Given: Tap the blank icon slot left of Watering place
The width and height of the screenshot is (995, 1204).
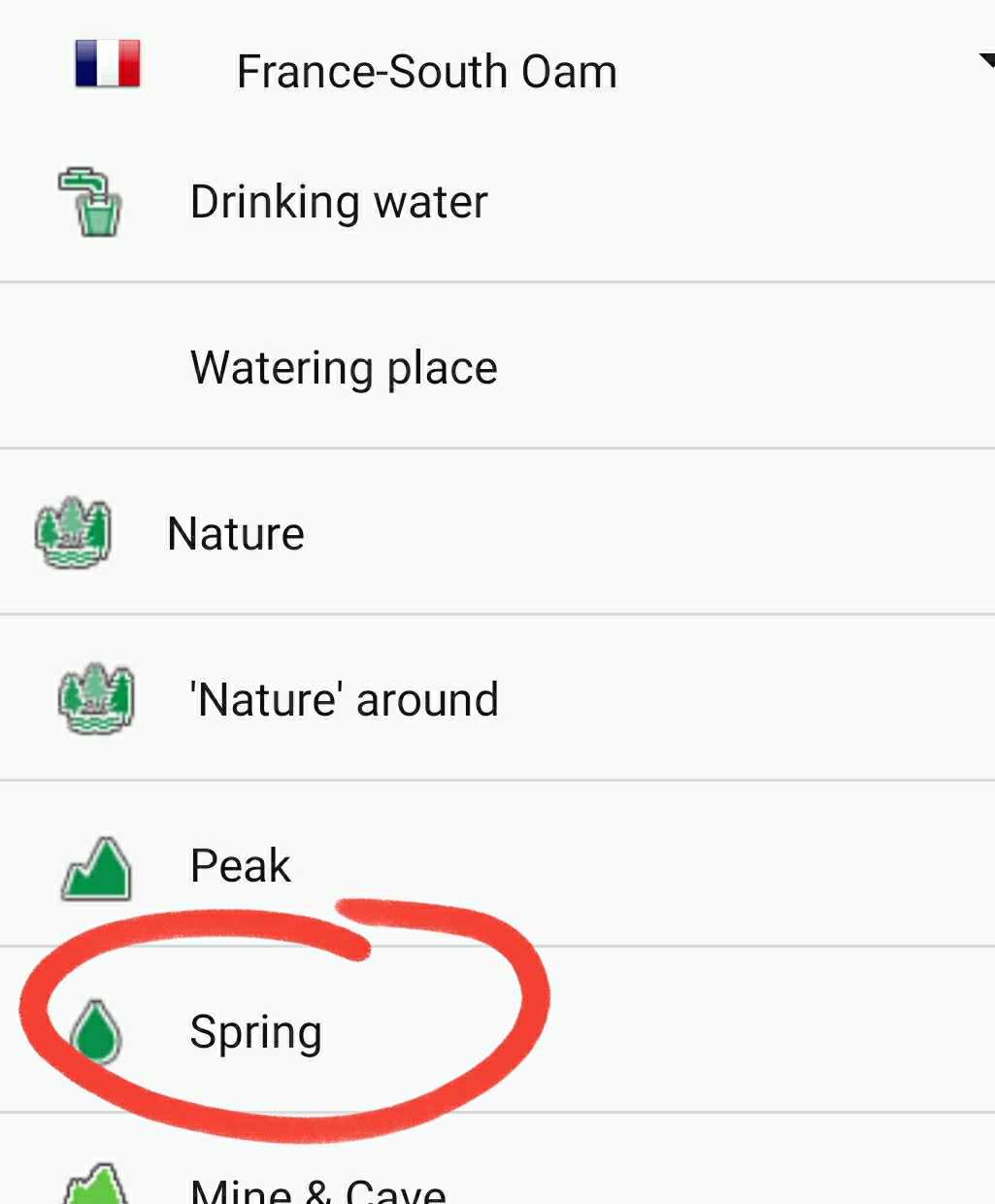Looking at the screenshot, I should [x=95, y=368].
